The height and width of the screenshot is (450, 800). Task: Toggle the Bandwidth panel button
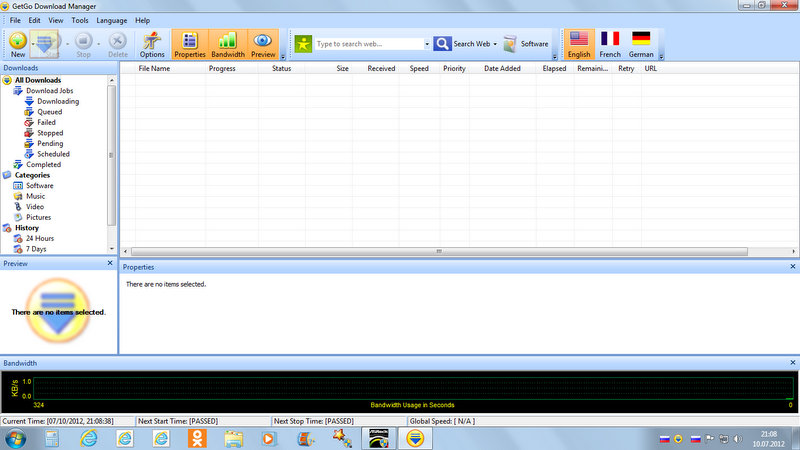coord(228,44)
